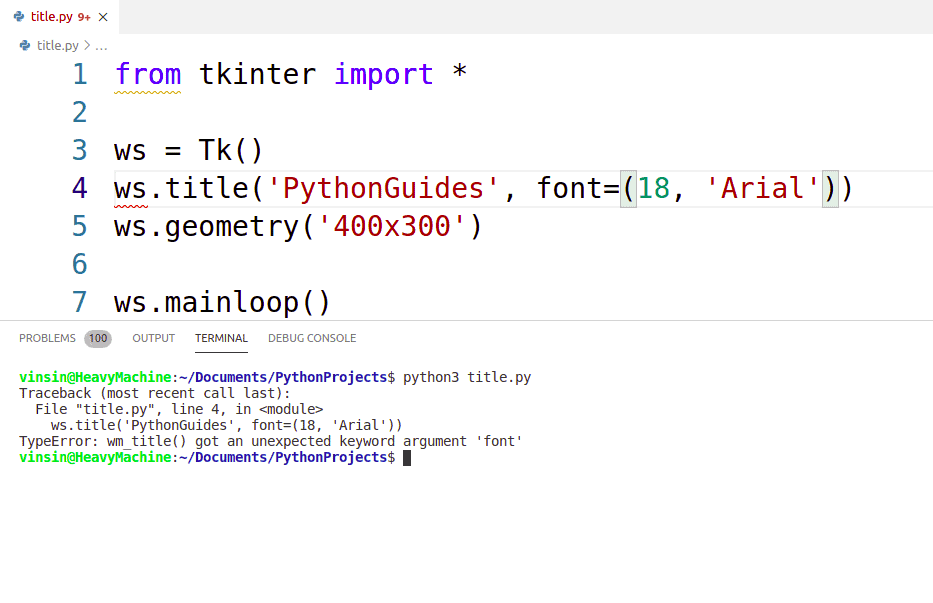Screen dimensions: 933x603
Task: Open the DEBUG CONSOLE panel tab
Action: point(312,338)
